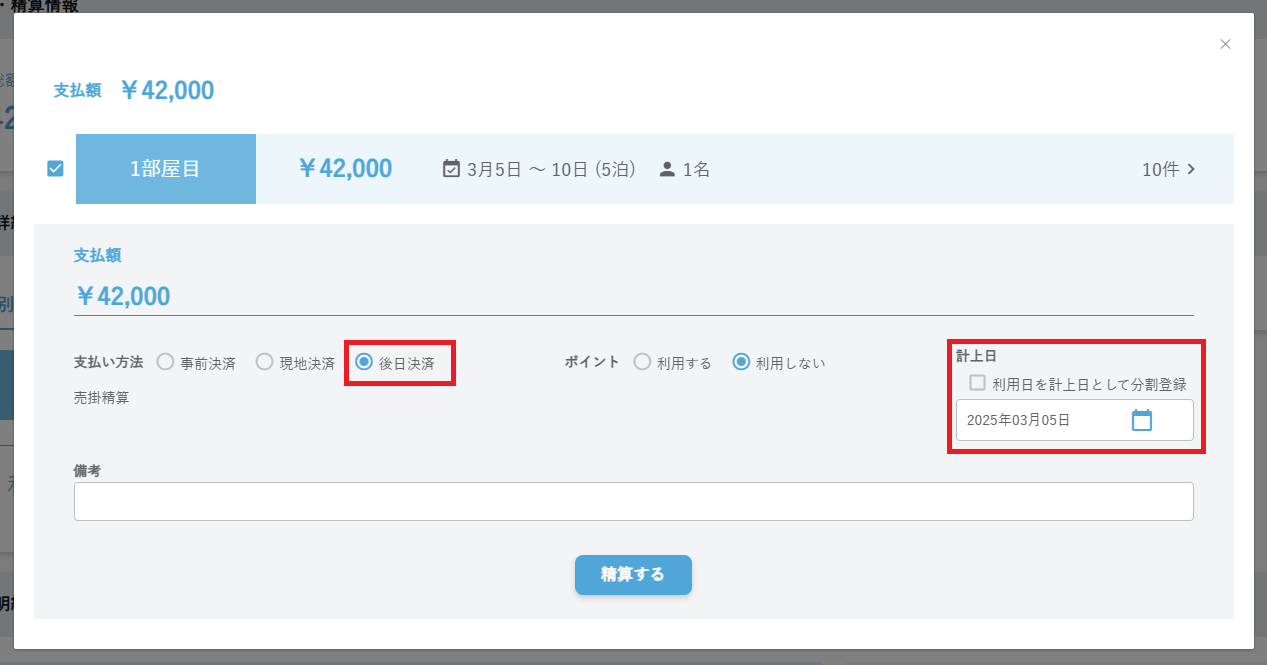Click the room total ￥42,000 in the header row
This screenshot has width=1267, height=665.
point(345,169)
